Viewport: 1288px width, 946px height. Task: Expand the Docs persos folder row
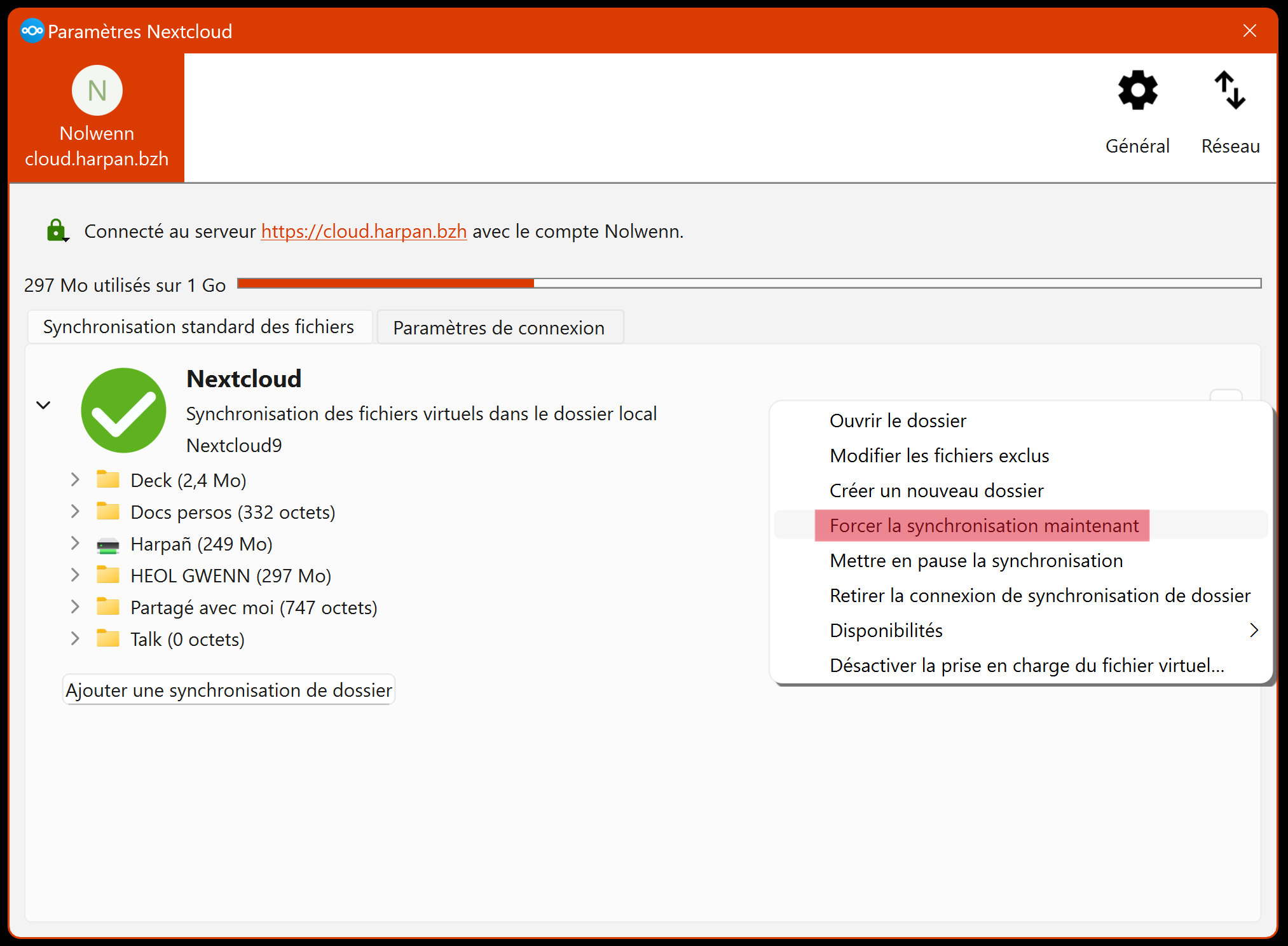pyautogui.click(x=75, y=511)
